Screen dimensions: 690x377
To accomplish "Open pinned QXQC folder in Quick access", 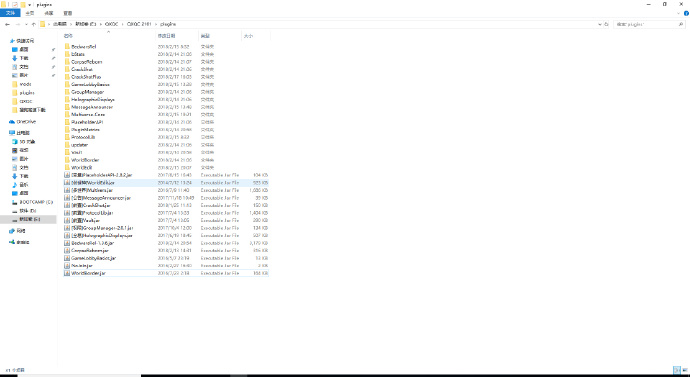I will click(22, 101).
